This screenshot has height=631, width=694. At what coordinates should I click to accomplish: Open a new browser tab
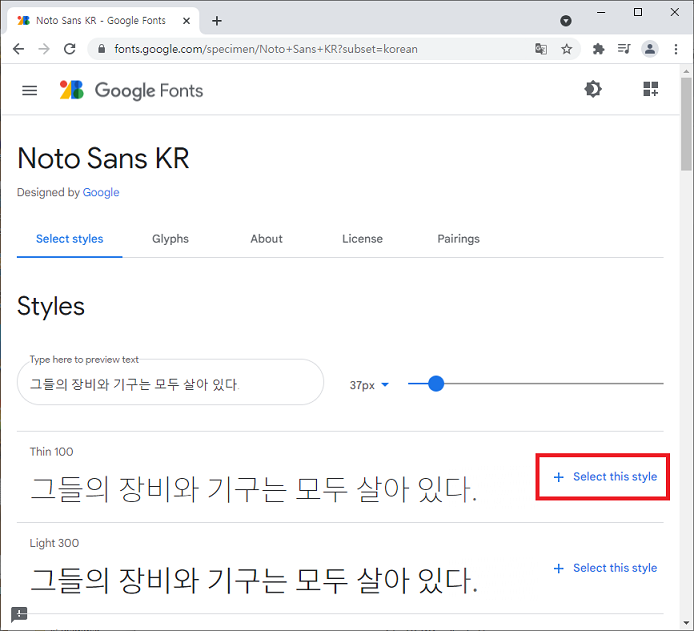(216, 21)
